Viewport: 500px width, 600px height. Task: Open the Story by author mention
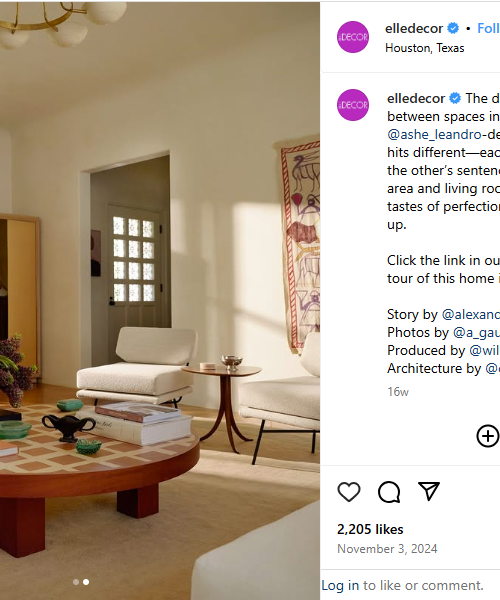tap(471, 315)
